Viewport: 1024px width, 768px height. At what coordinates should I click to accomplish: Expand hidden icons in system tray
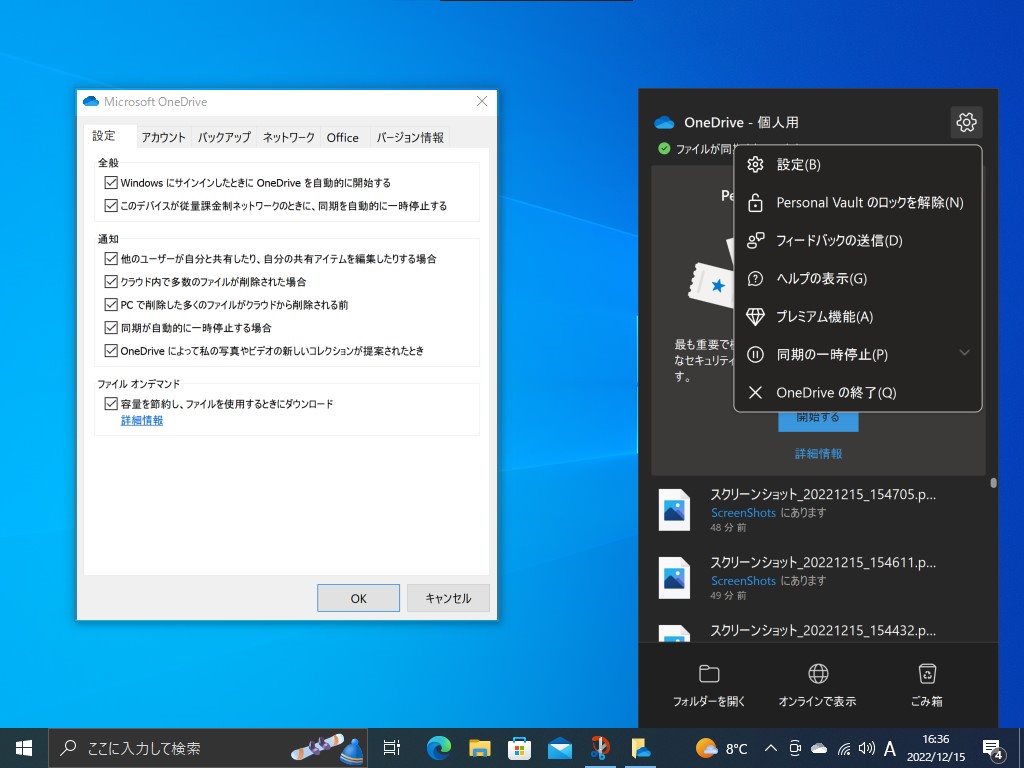point(770,747)
